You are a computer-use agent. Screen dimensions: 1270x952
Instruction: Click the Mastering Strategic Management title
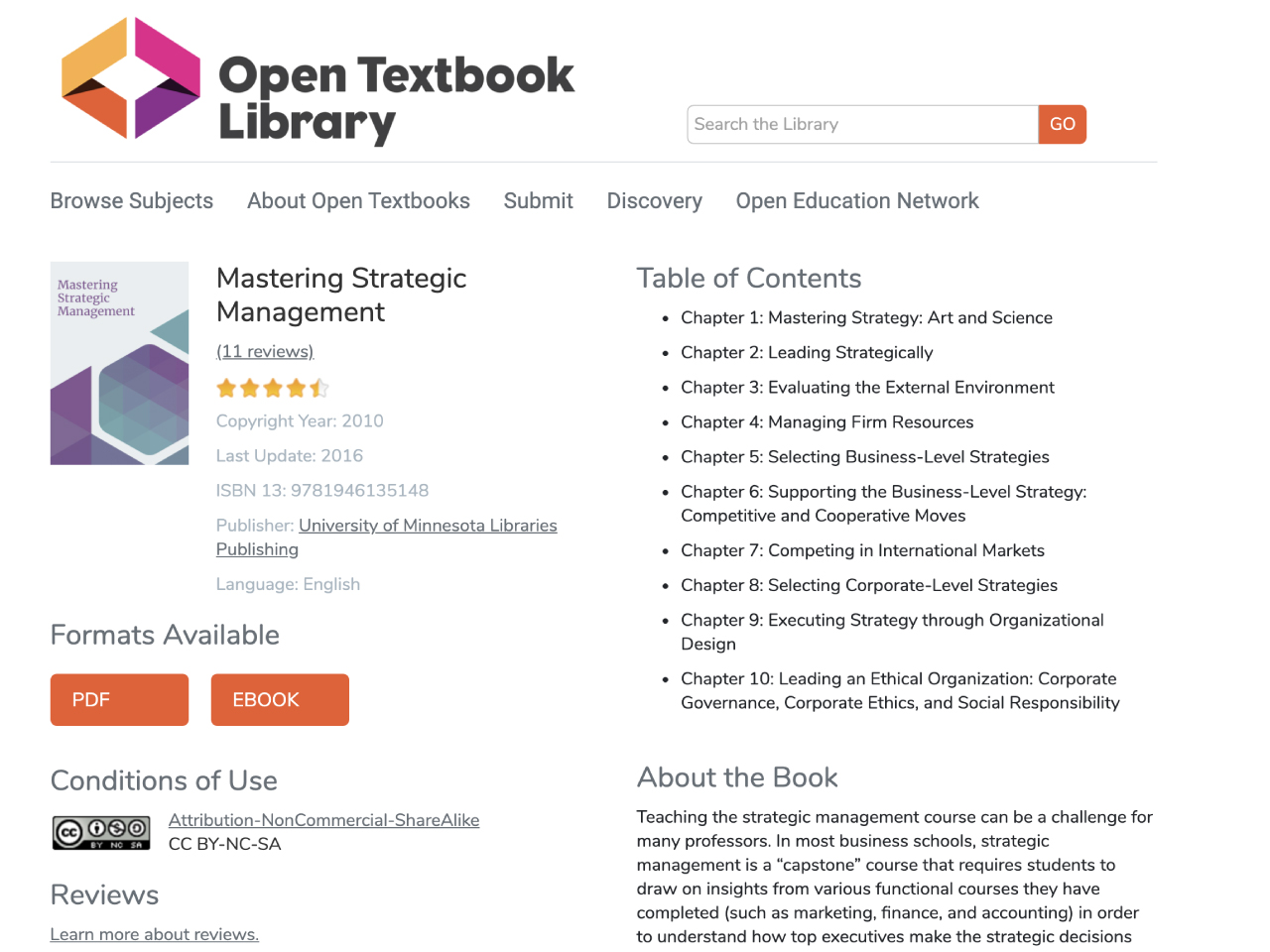click(x=341, y=295)
